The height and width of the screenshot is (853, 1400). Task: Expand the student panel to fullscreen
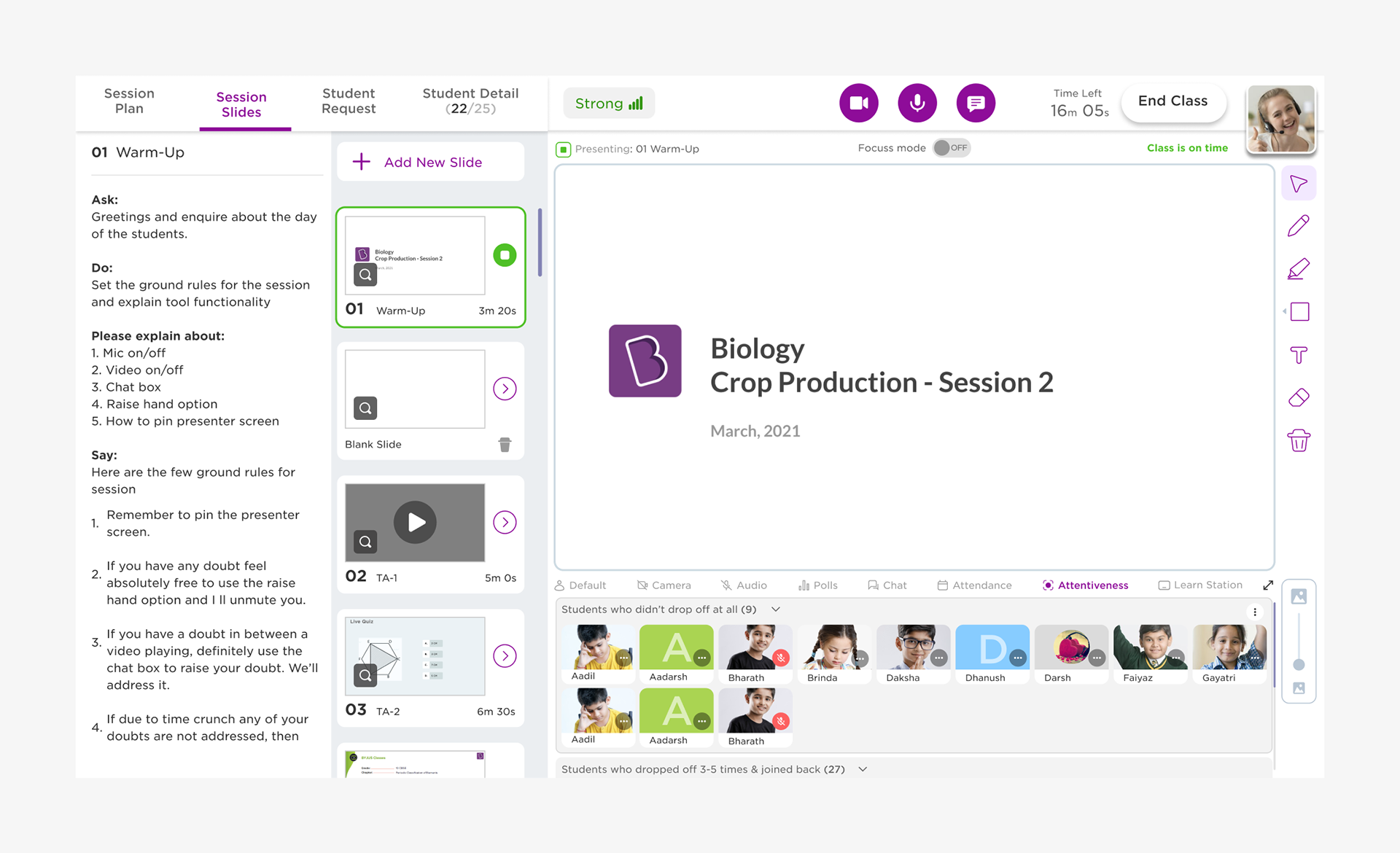click(1268, 585)
